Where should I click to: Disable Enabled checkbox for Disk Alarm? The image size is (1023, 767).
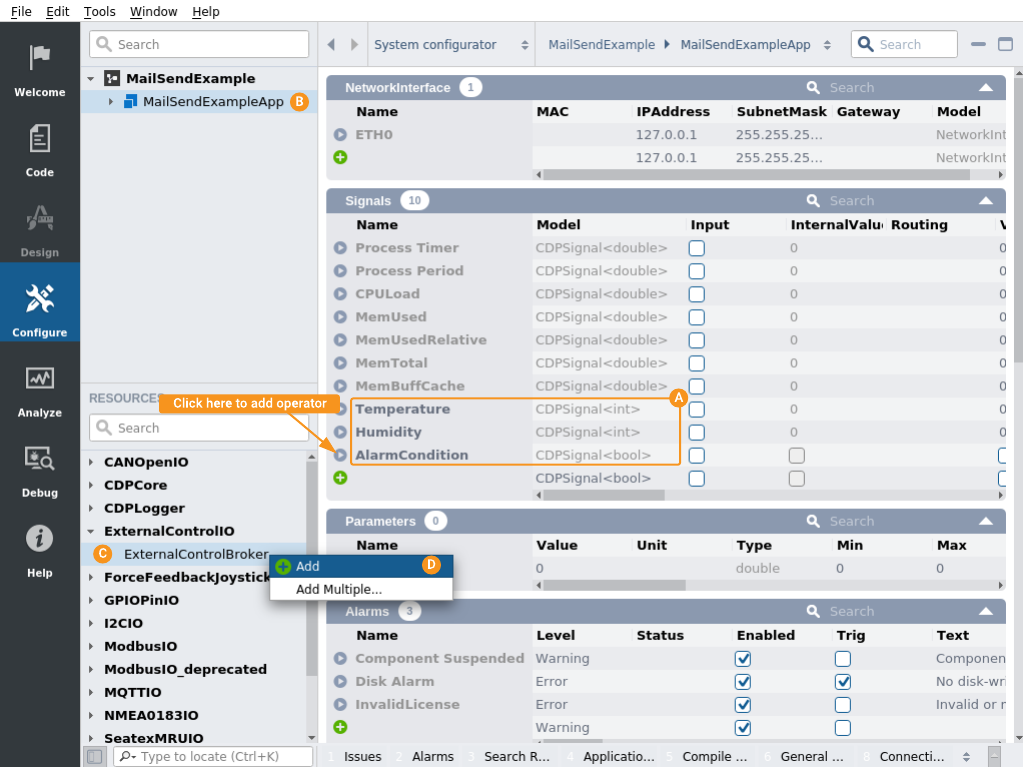[743, 681]
